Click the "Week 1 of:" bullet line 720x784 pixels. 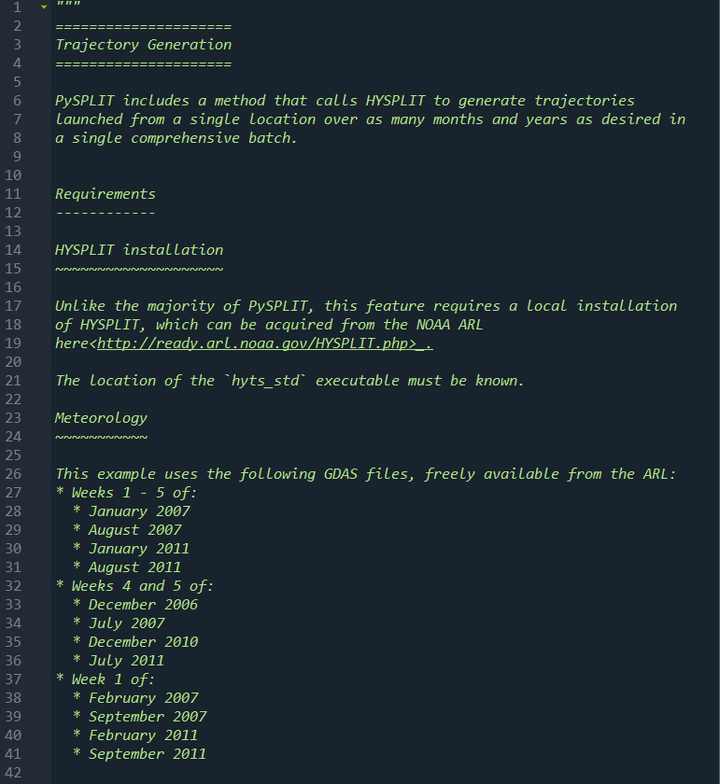(x=112, y=680)
